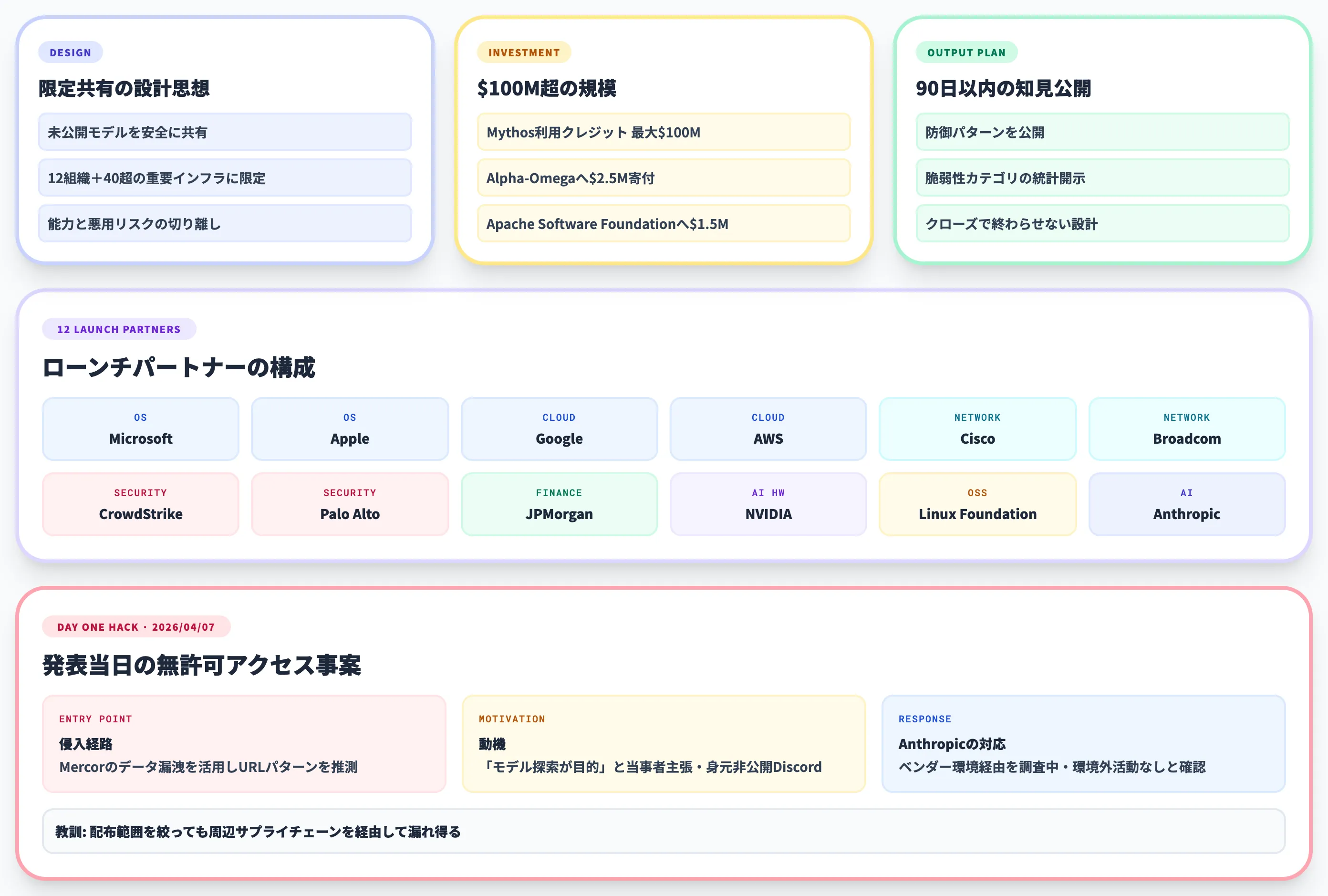Select the row 脆弱性カテゴリの統計開示

(1102, 177)
